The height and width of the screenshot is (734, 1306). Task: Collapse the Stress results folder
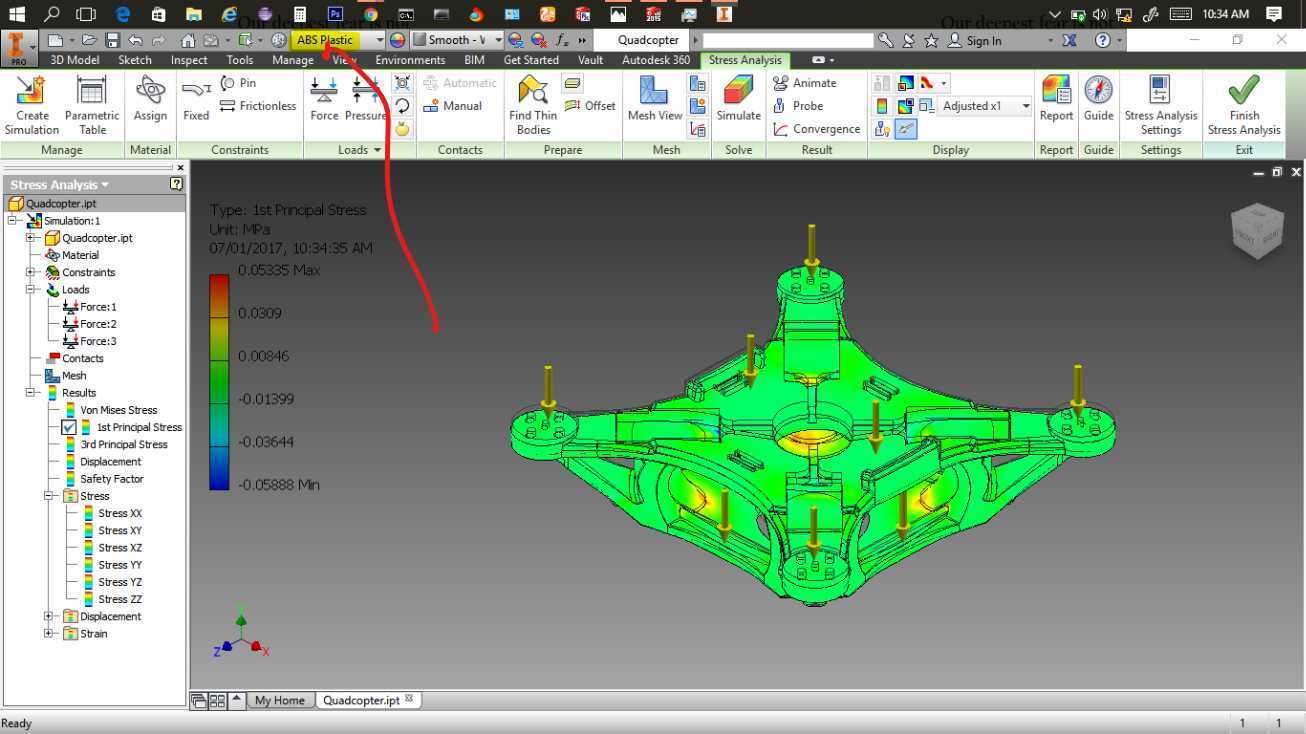(x=49, y=496)
